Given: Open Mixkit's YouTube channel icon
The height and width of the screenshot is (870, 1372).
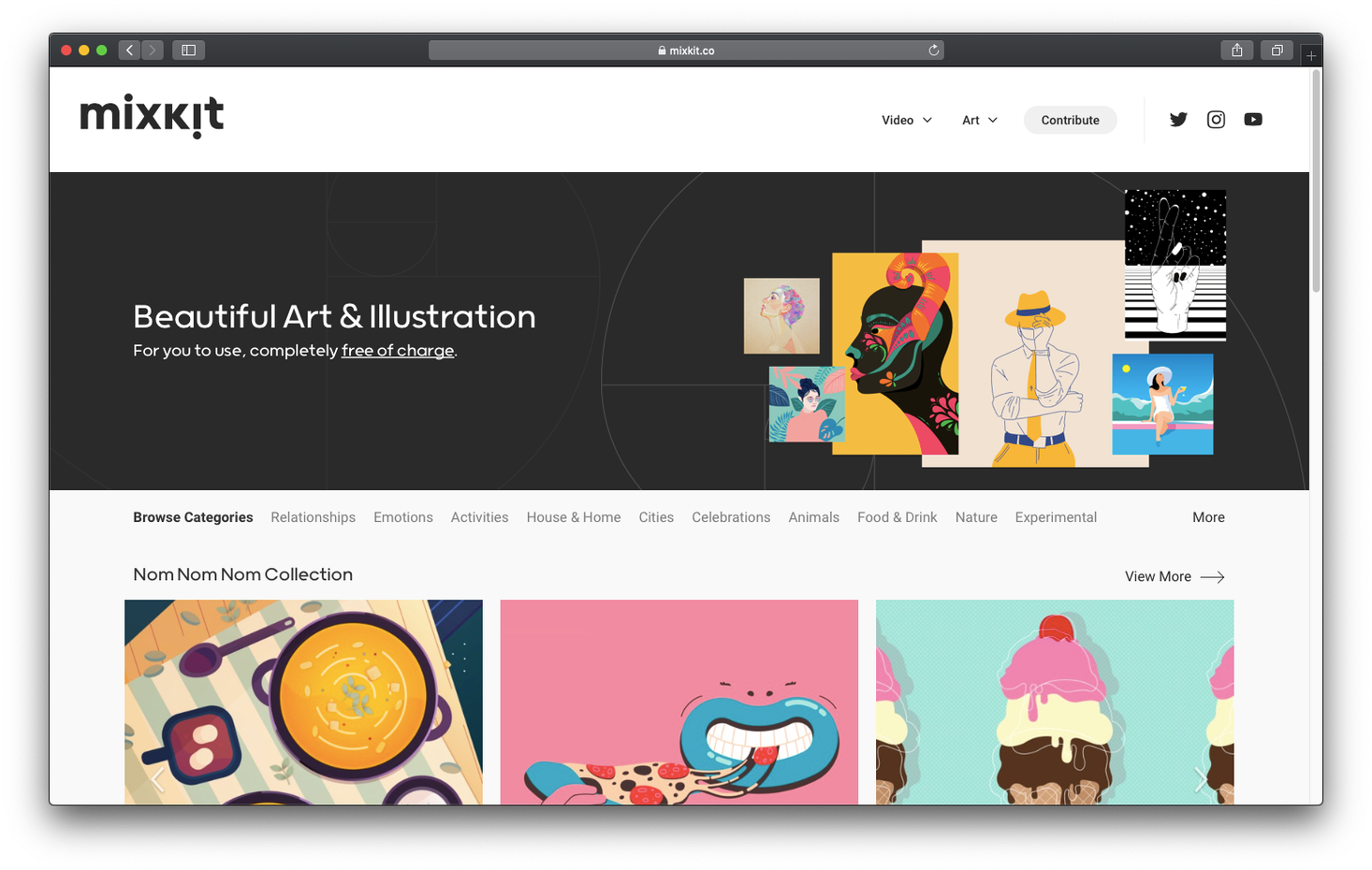Looking at the screenshot, I should tap(1253, 120).
